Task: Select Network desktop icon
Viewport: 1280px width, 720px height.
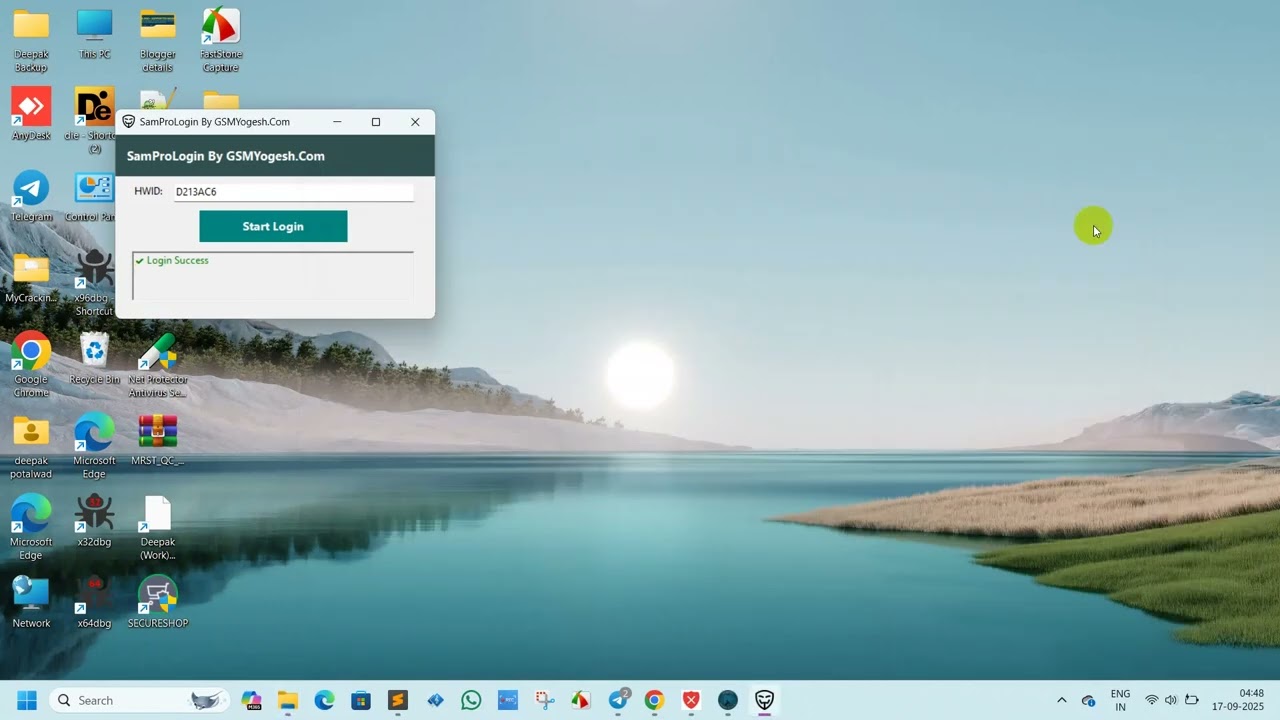Action: [31, 601]
